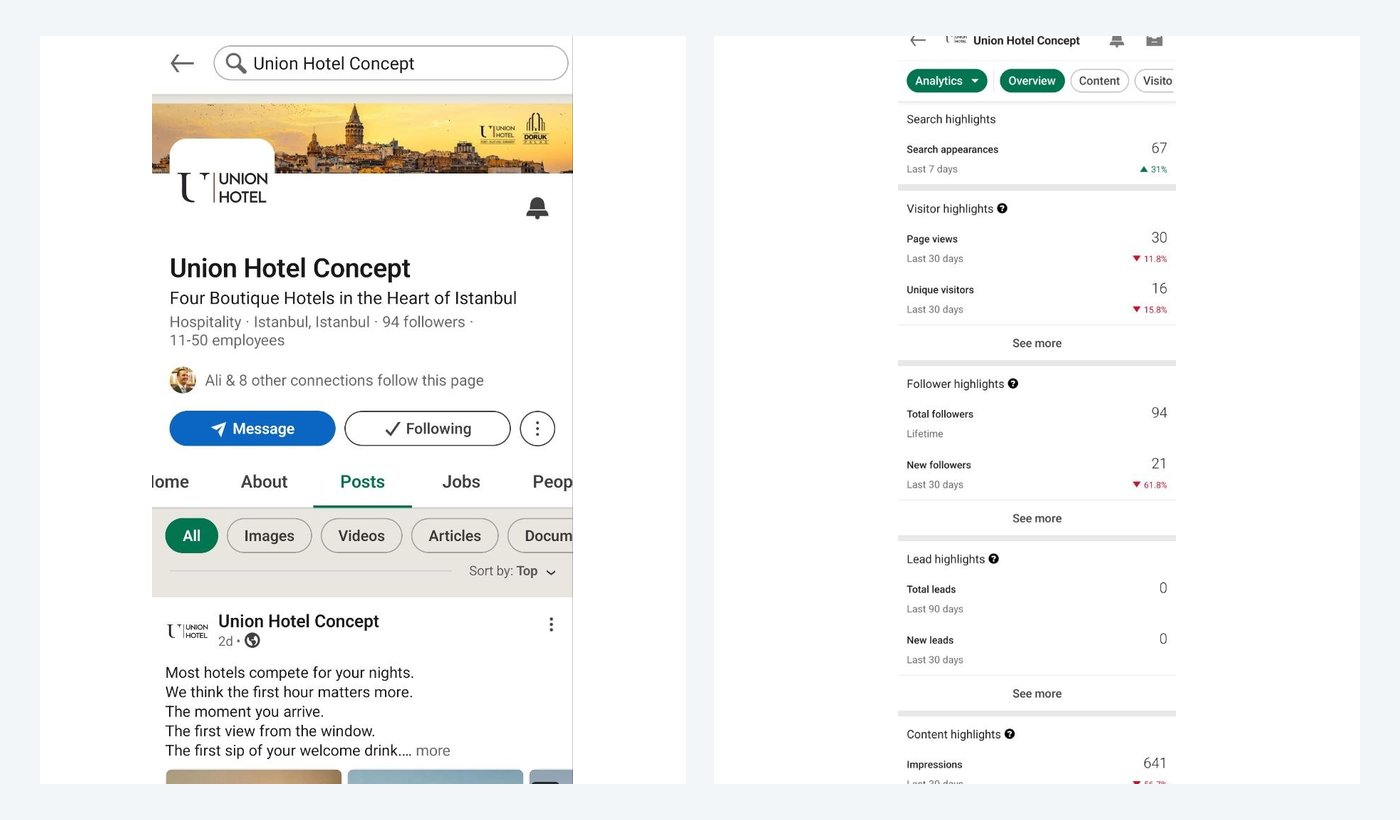Click the Unique visitors label

coord(940,290)
